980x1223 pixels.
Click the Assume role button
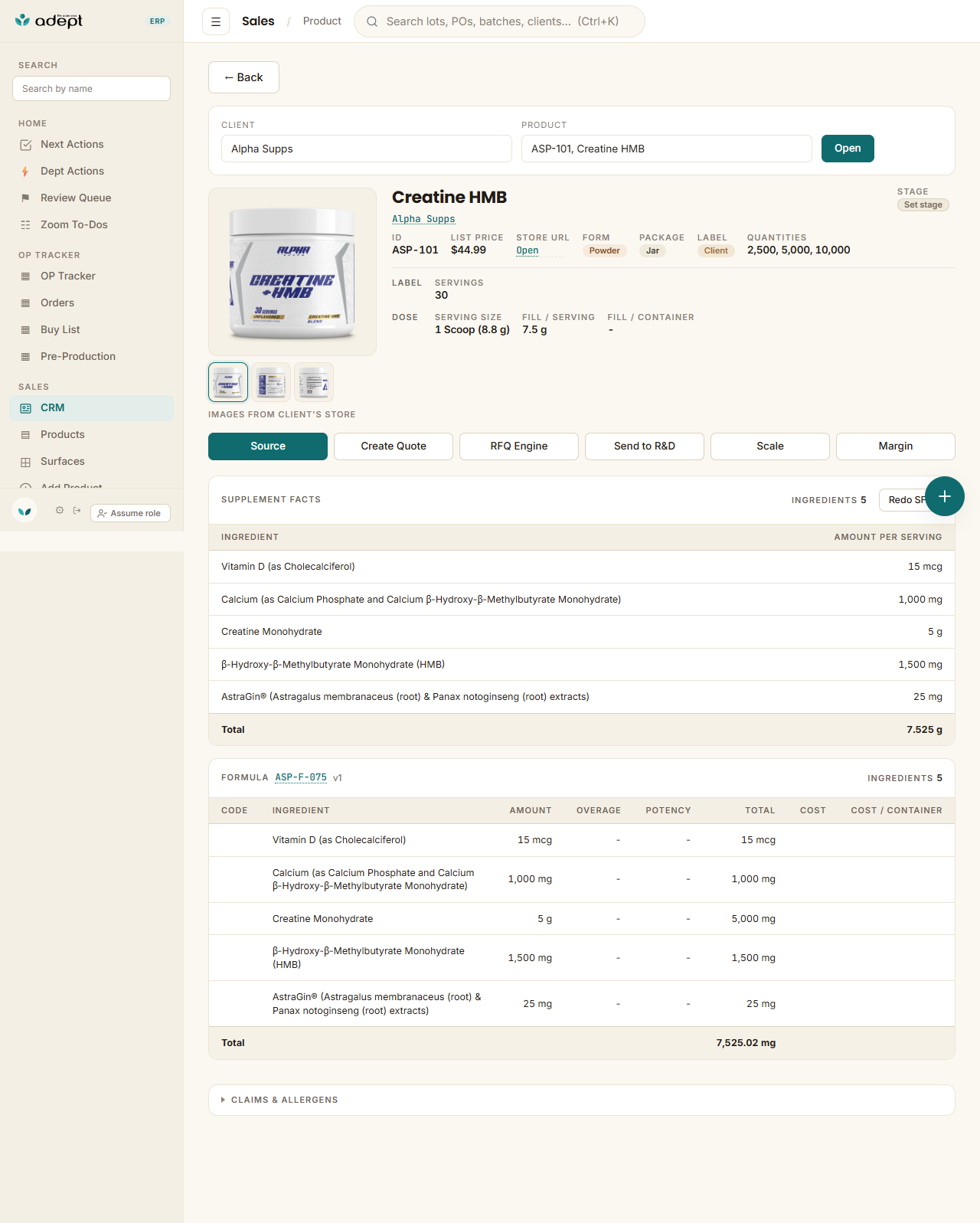click(130, 513)
